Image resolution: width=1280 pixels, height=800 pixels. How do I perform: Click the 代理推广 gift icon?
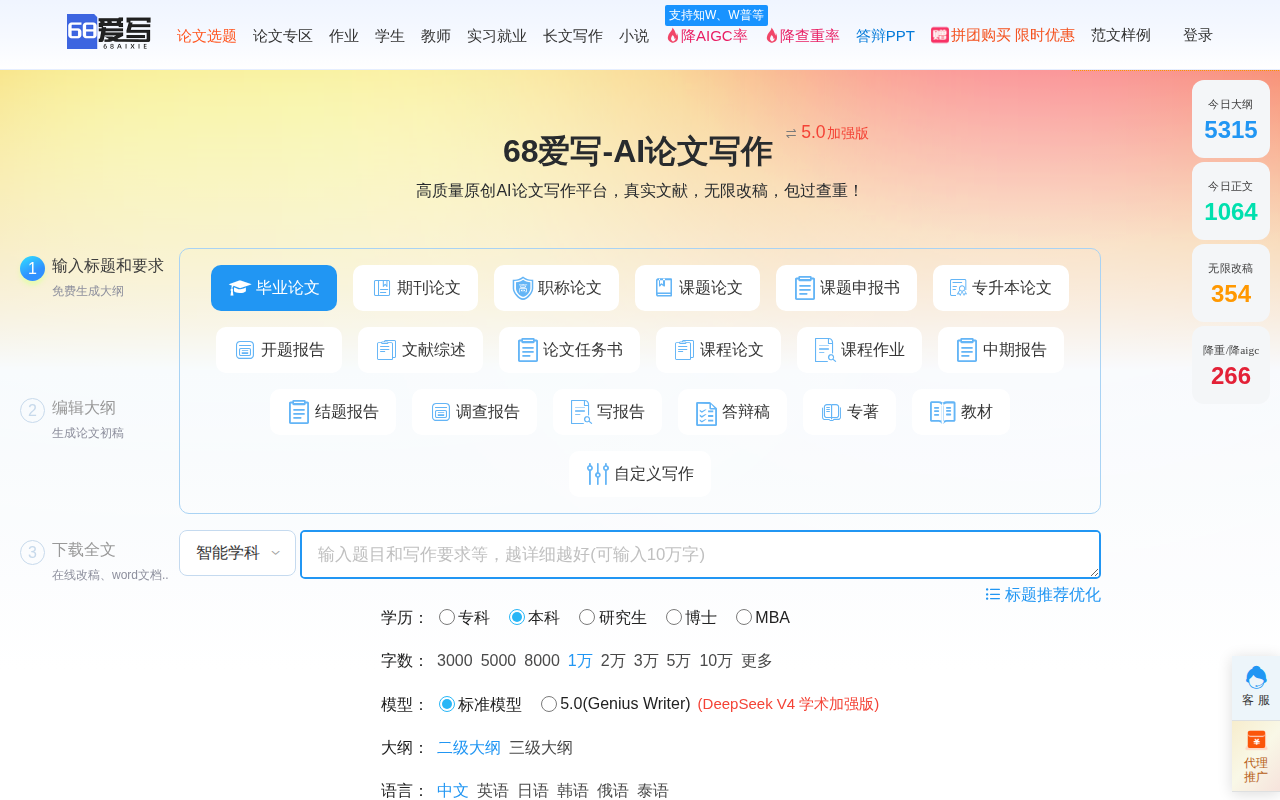[1256, 740]
